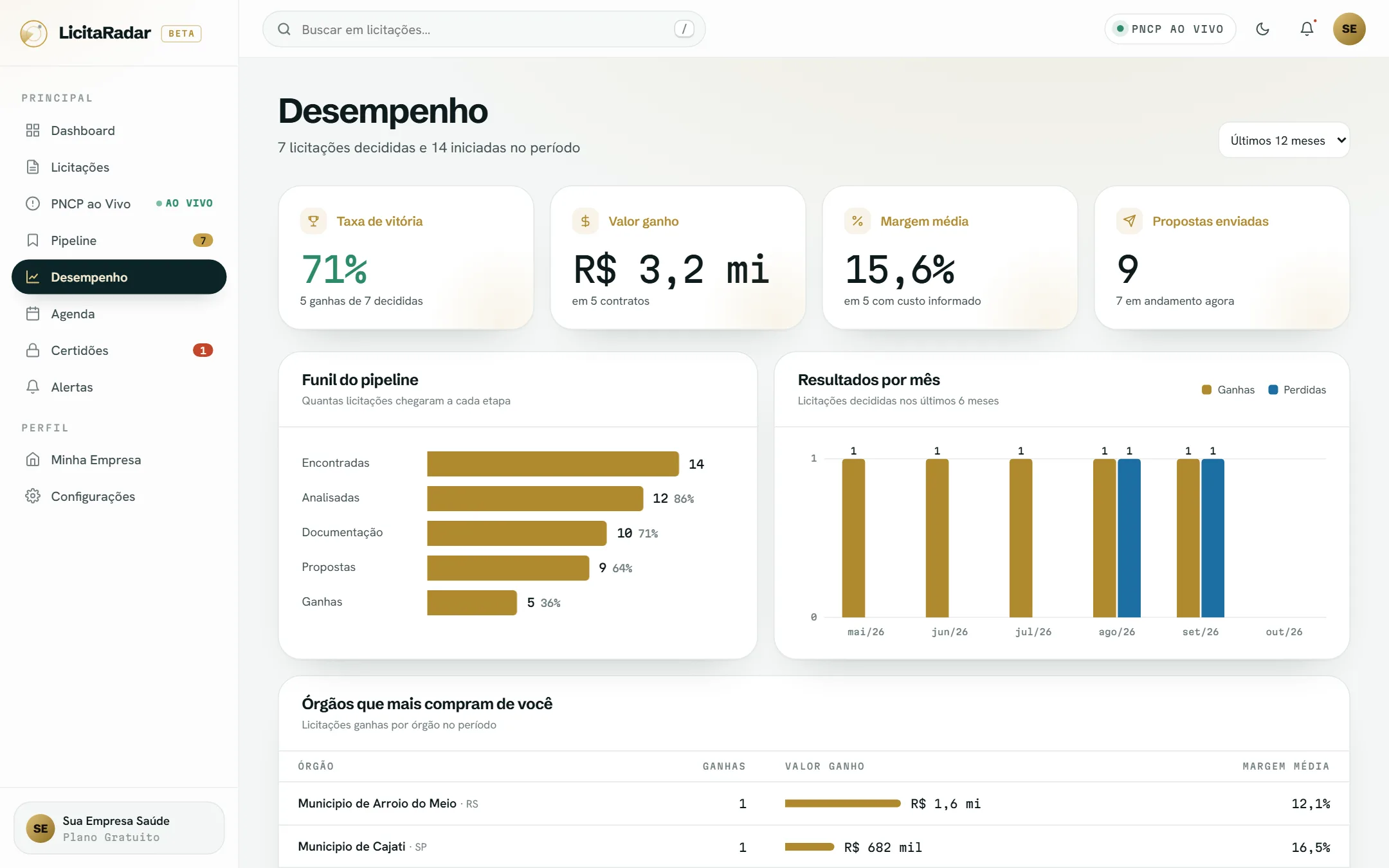
Task: Open Licitações from the sidebar
Action: [x=119, y=167]
